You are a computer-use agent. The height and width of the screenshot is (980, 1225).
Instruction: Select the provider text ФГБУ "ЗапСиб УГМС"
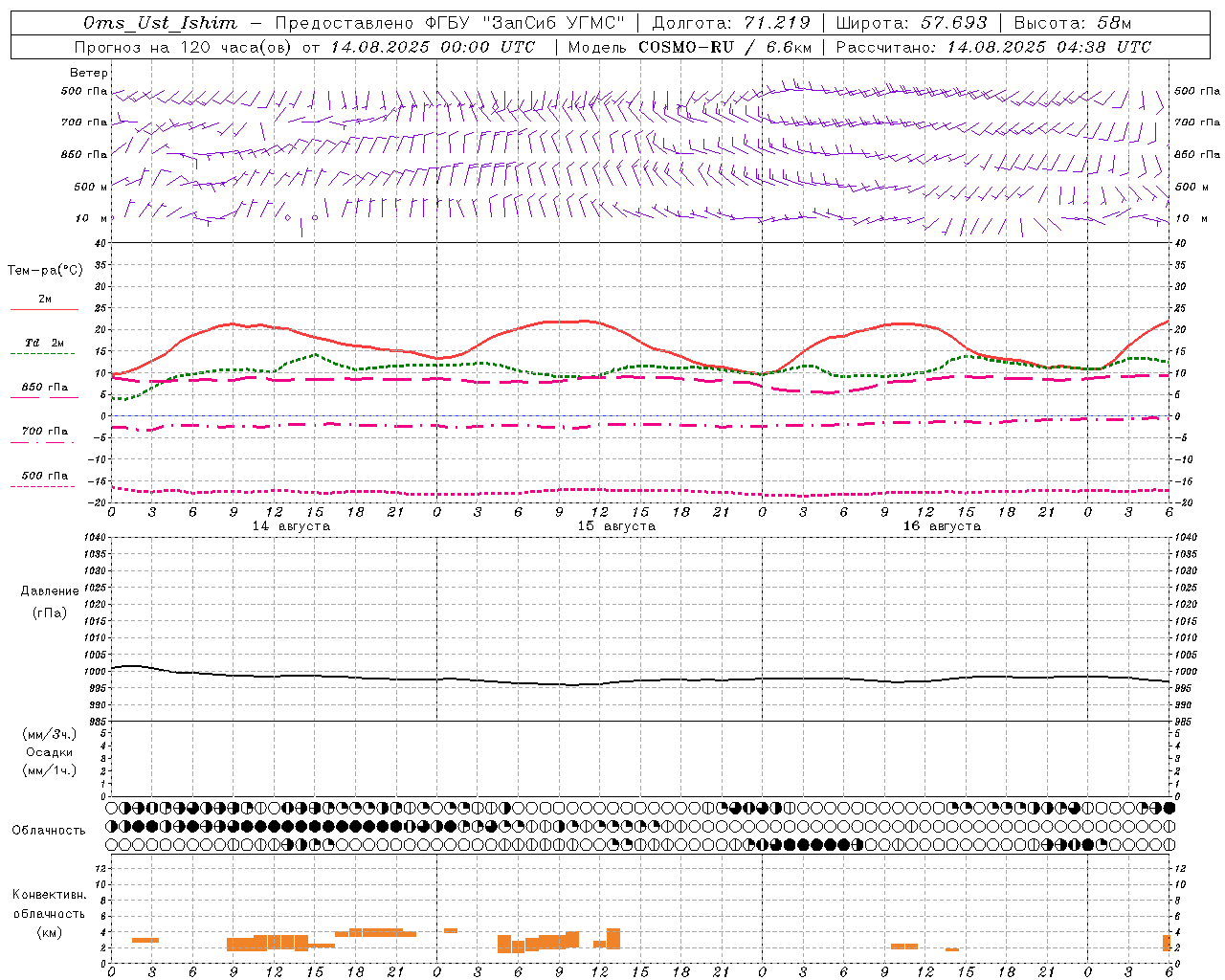[x=524, y=23]
